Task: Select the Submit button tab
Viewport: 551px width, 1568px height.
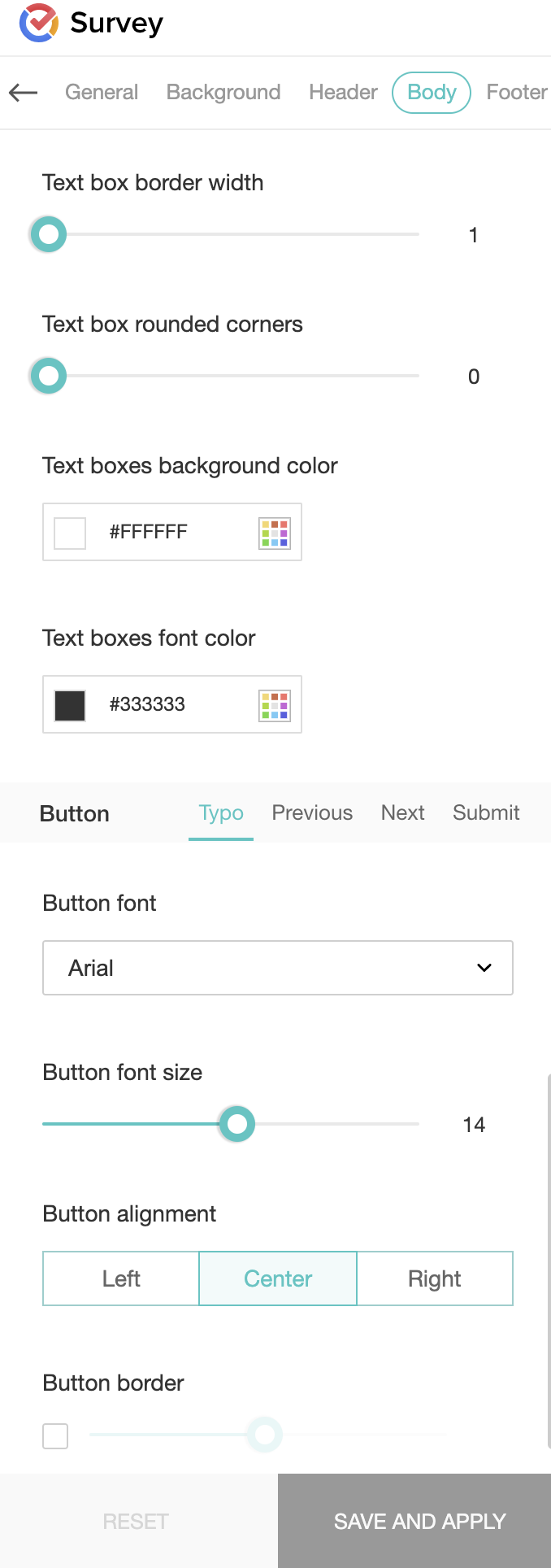Action: (486, 812)
